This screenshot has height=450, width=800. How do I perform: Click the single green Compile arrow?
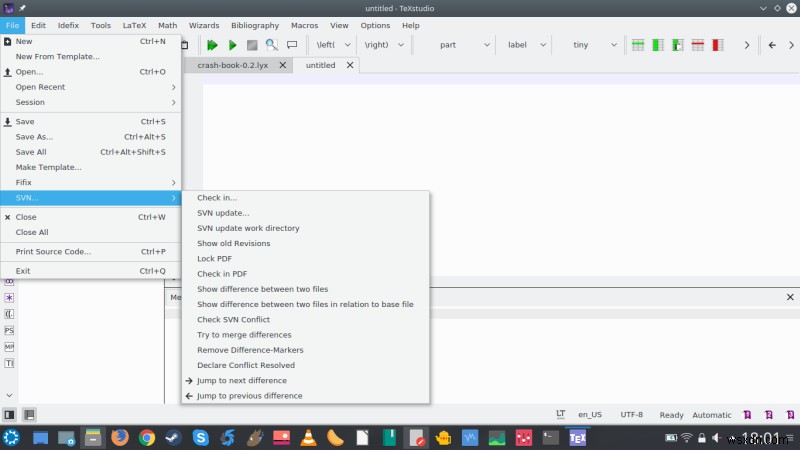pos(232,45)
